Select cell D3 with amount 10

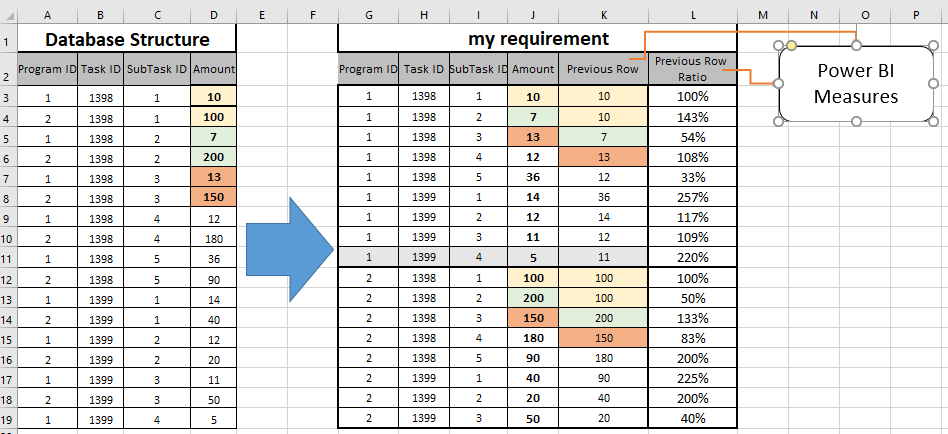tap(213, 96)
